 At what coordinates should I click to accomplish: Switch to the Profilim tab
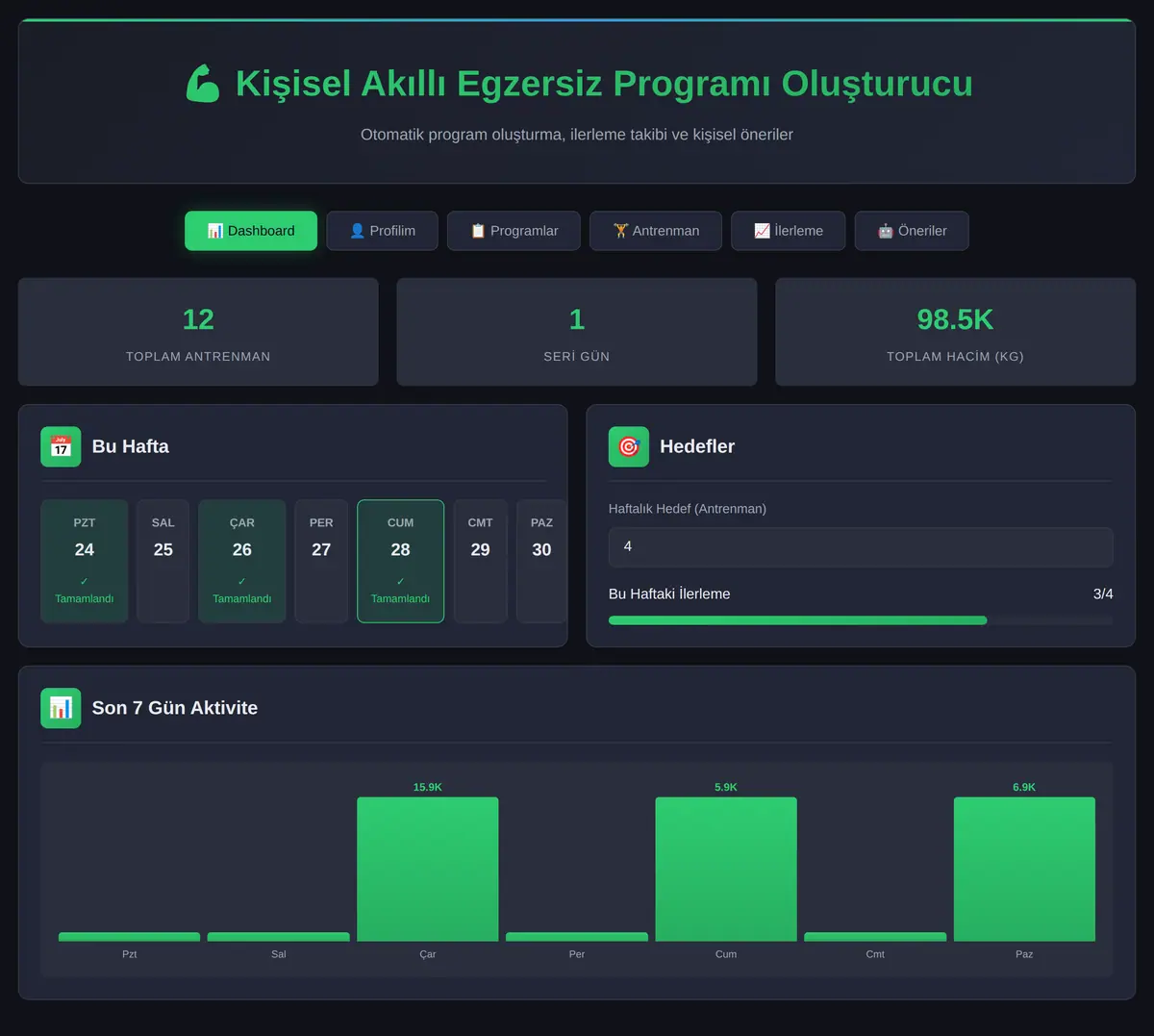coord(382,231)
